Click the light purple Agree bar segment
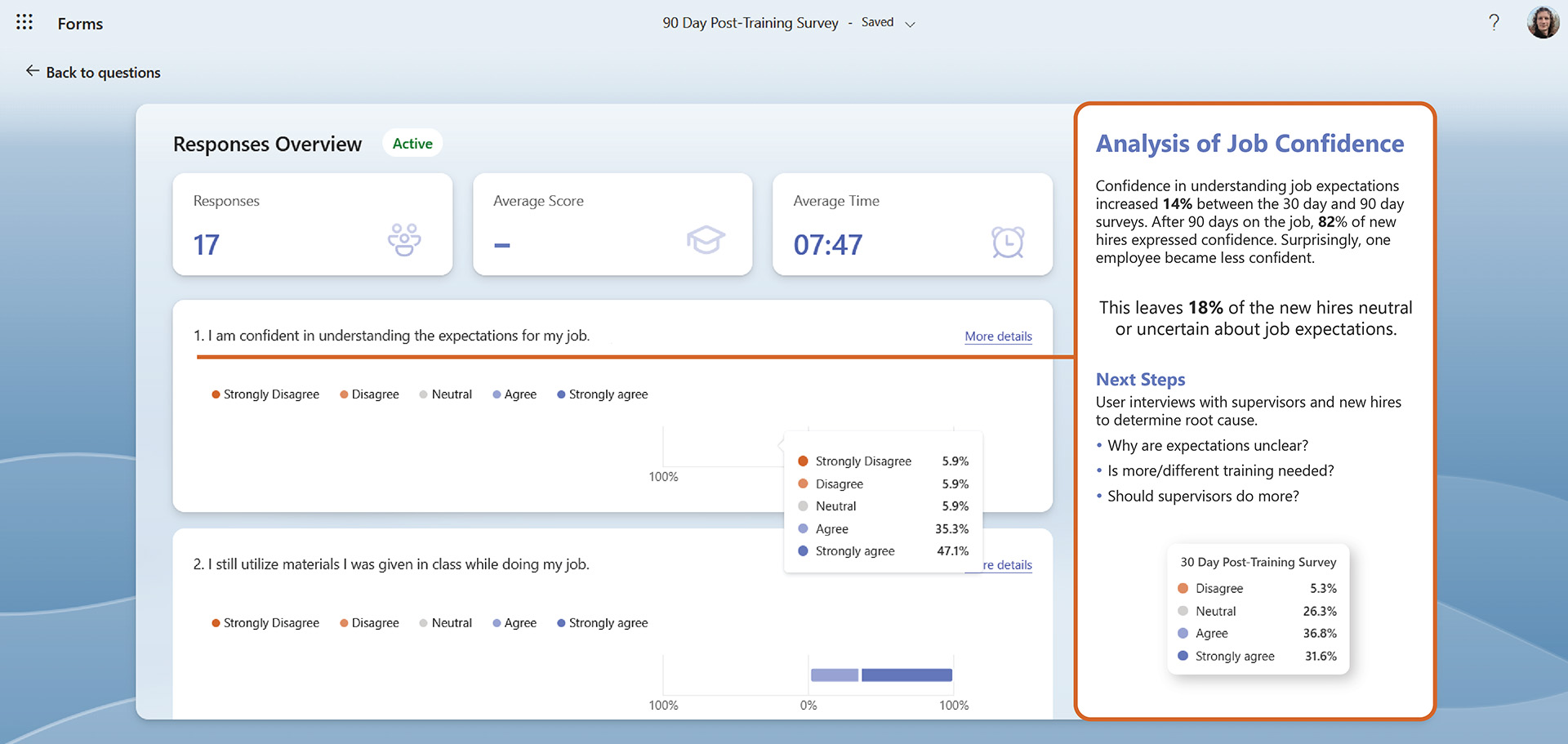 (834, 675)
